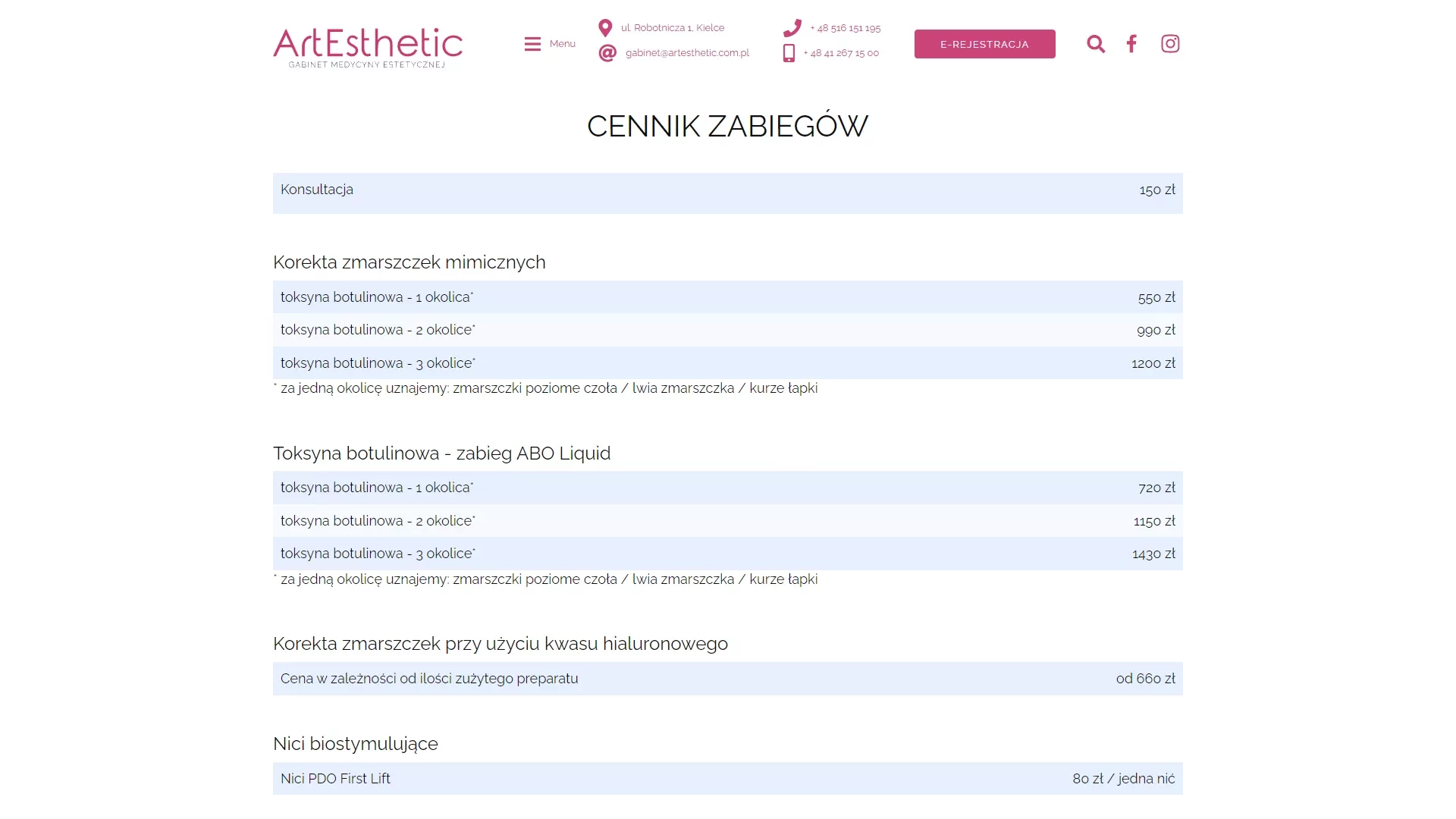The width and height of the screenshot is (1456, 819).
Task: Select the Nici PDO First Lift row
Action: pos(728,779)
